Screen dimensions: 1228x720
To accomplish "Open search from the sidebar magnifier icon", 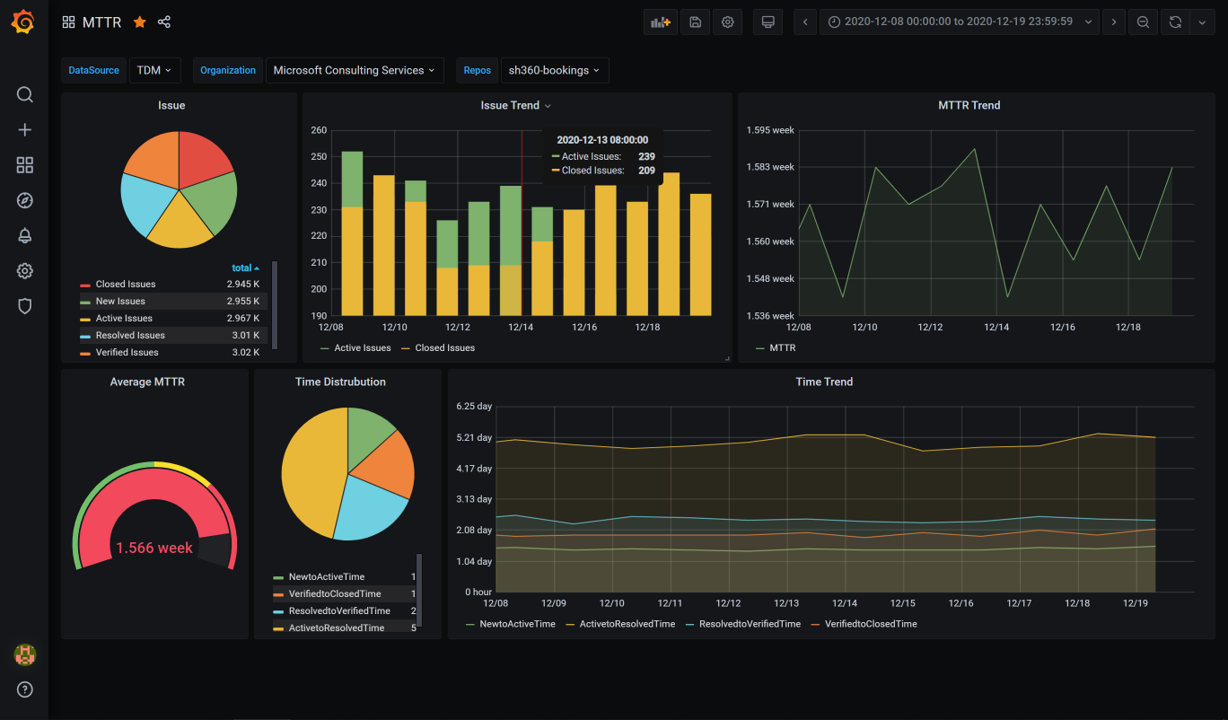I will point(25,95).
